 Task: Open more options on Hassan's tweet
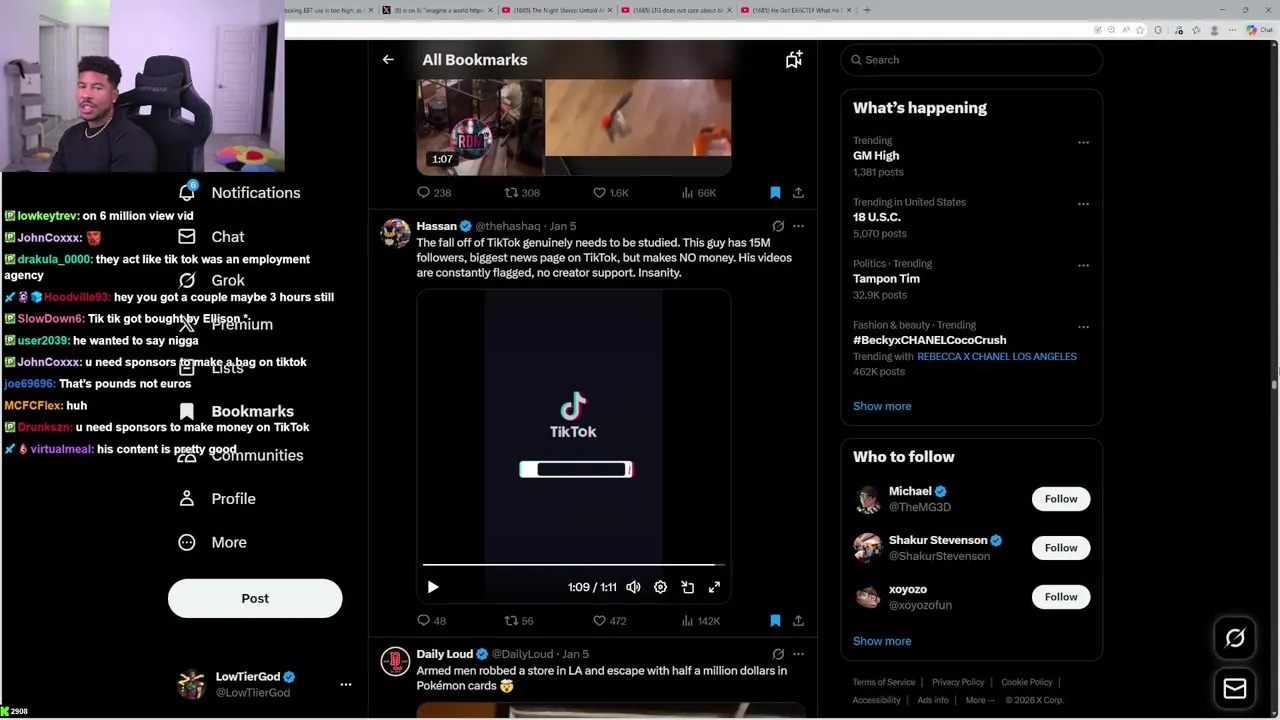(798, 226)
